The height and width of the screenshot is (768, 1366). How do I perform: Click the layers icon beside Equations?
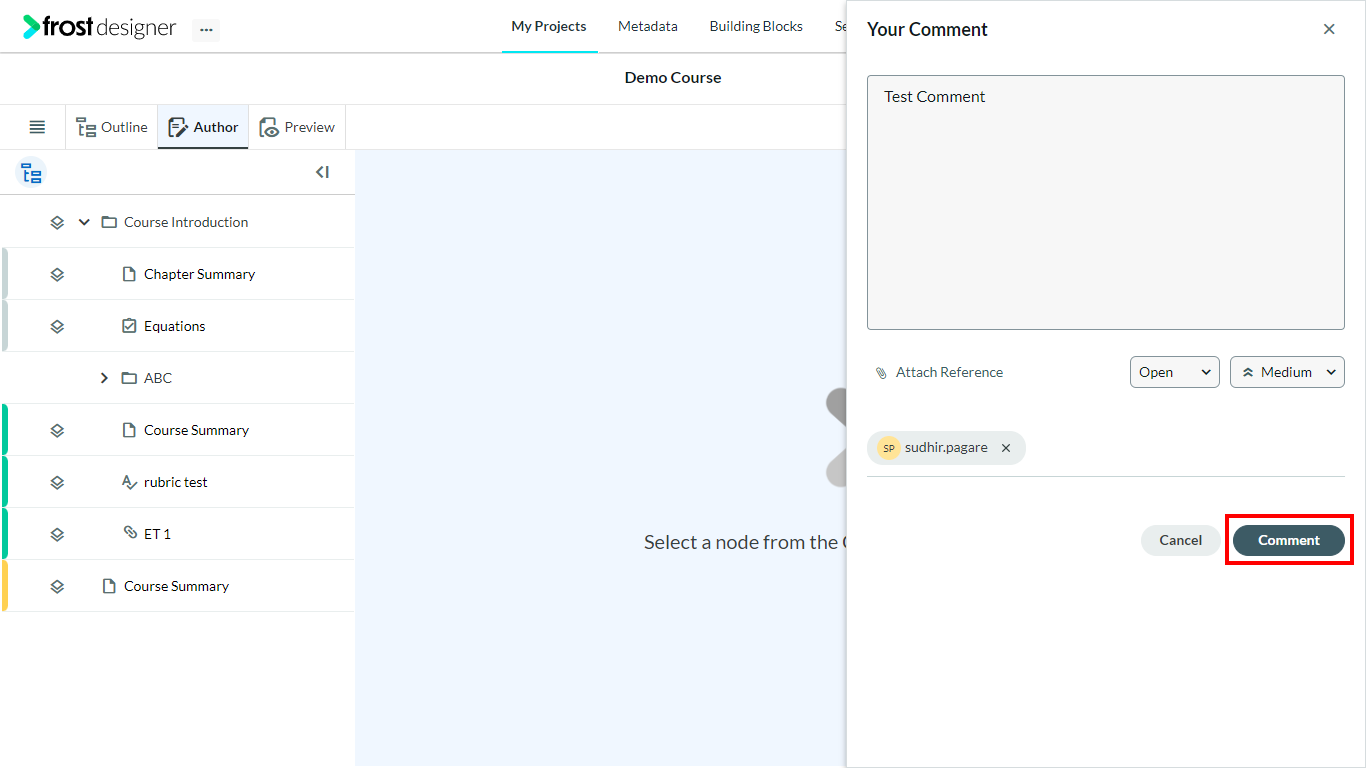[x=57, y=326]
